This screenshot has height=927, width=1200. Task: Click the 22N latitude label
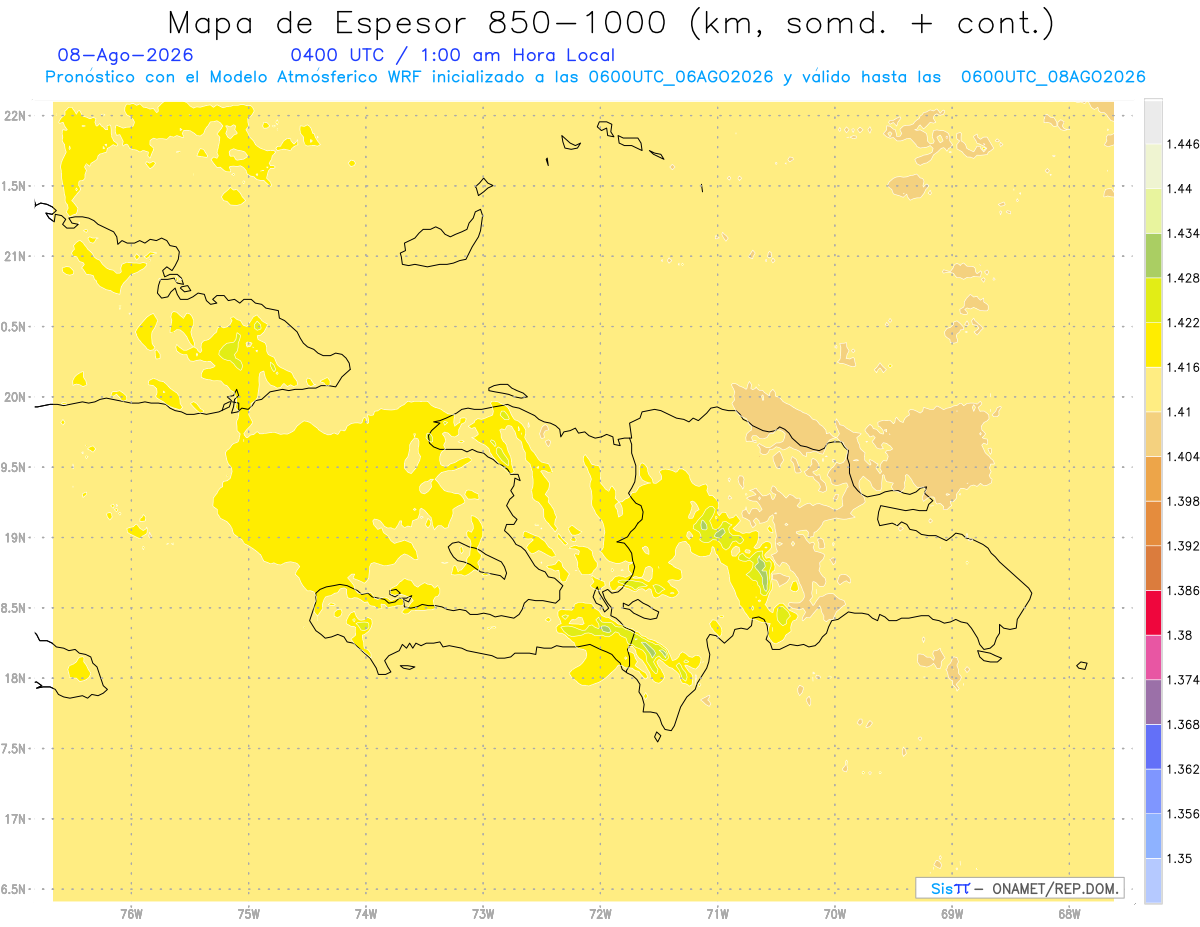tap(16, 116)
